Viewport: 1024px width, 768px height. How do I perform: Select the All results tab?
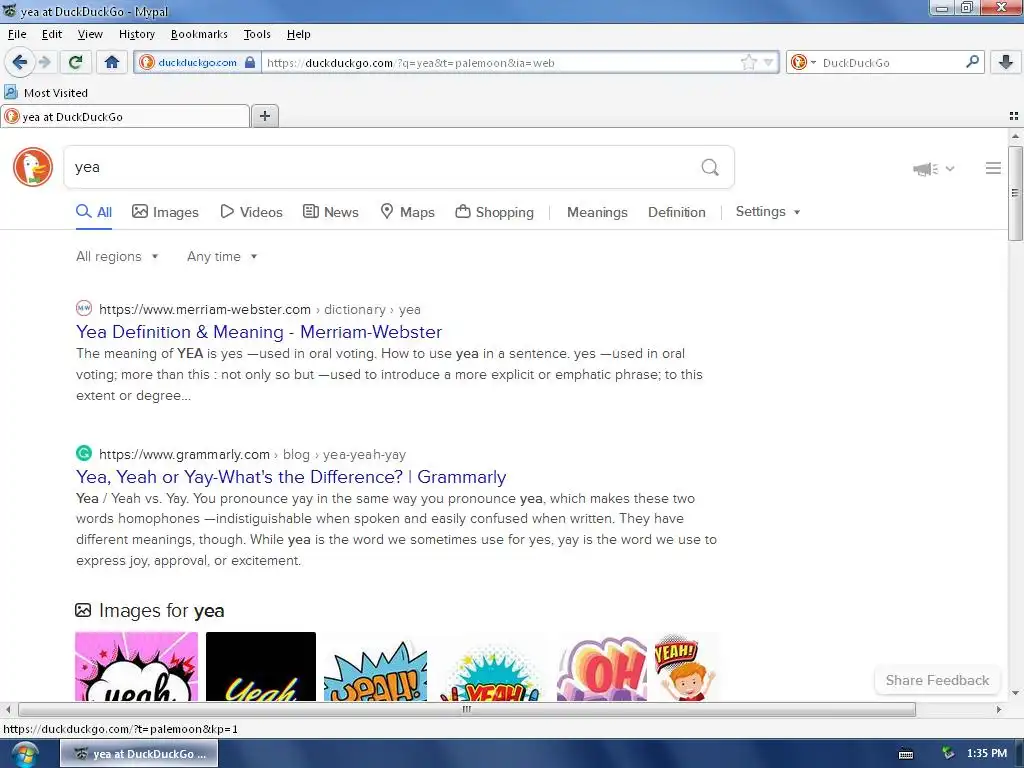pyautogui.click(x=94, y=212)
